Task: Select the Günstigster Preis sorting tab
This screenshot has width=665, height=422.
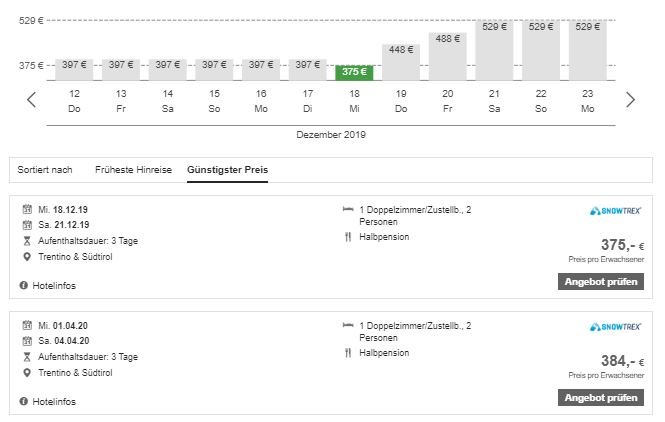Action: (227, 170)
